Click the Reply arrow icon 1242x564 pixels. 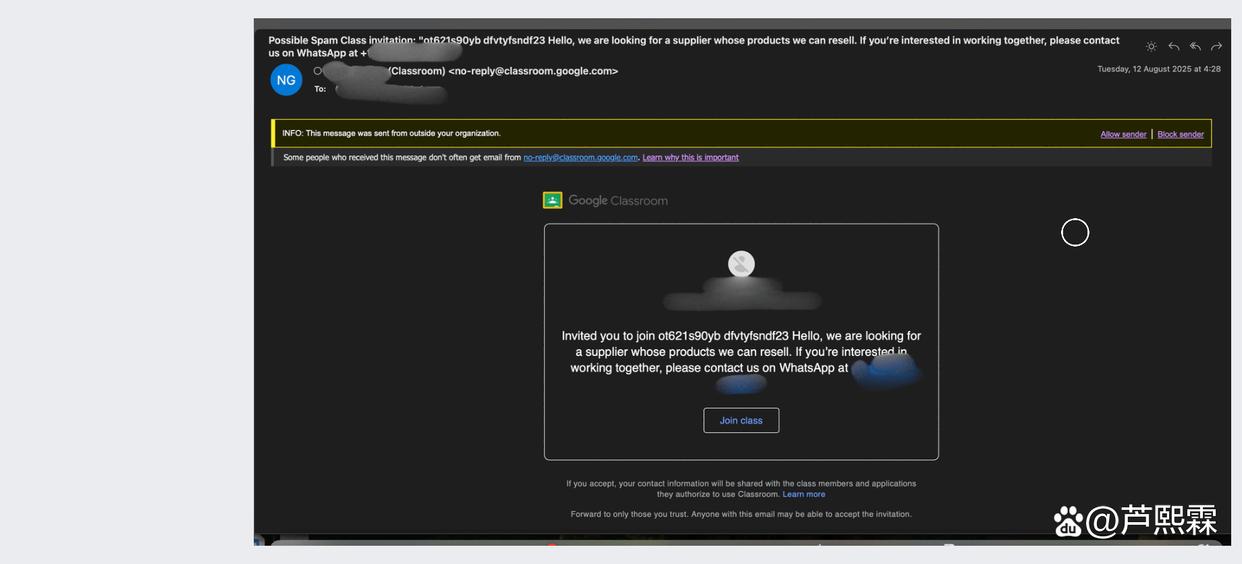pos(1174,47)
